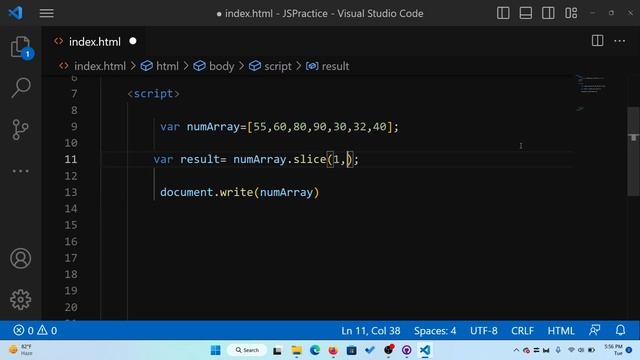Show hidden system tray icons
Viewport: 640px width, 360px height.
(516, 350)
